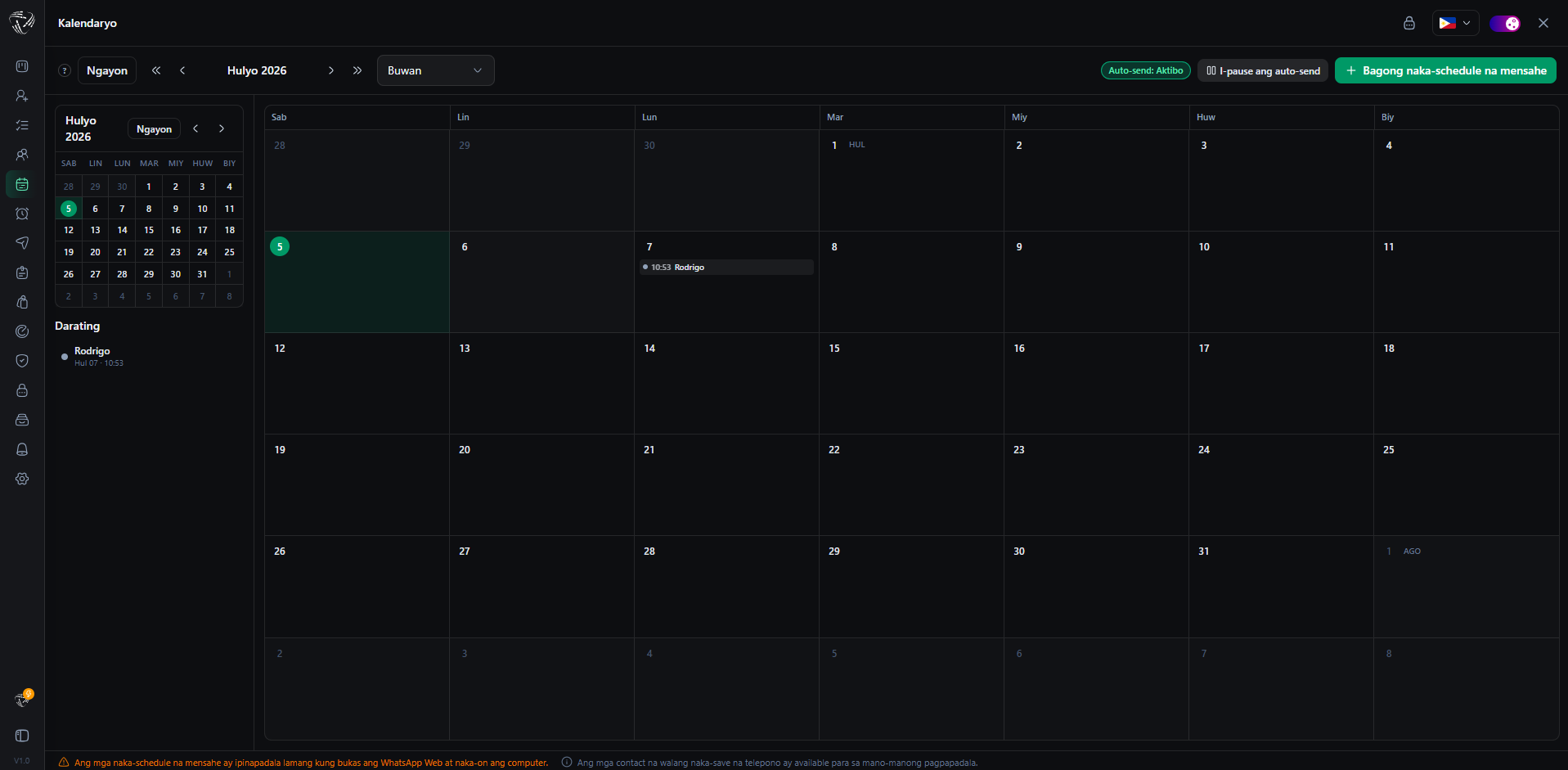
Task: Click the Auto-send: Aktibo status badge
Action: 1145,70
